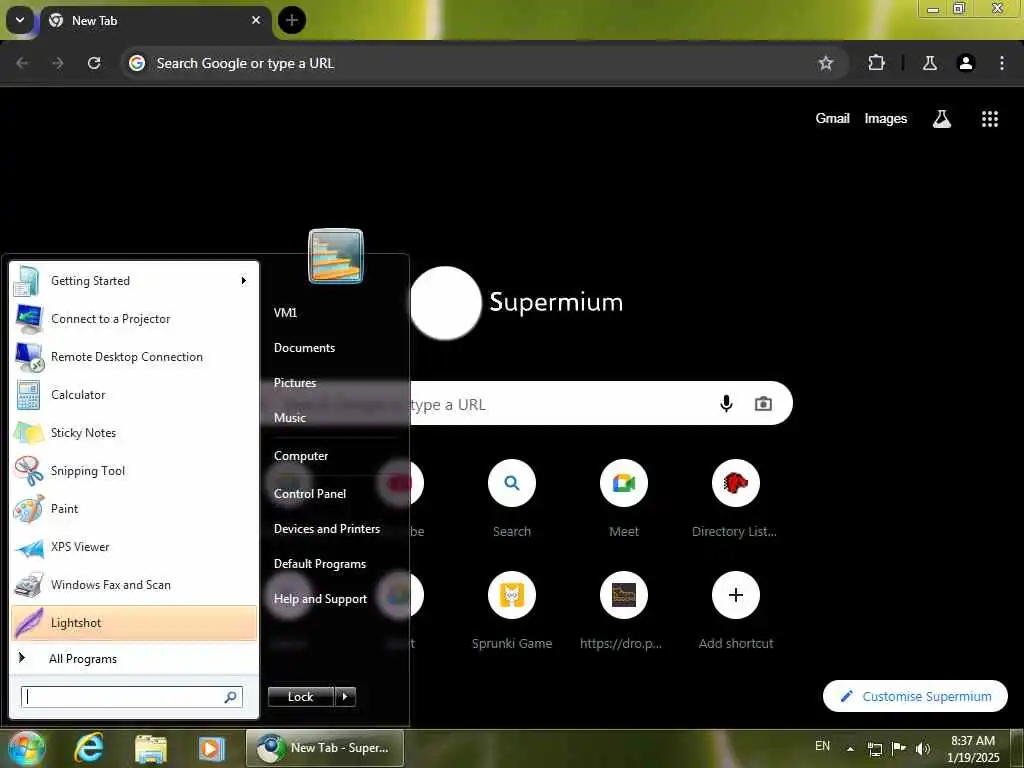Click Customise Supermium button
This screenshot has width=1024, height=768.
(915, 696)
